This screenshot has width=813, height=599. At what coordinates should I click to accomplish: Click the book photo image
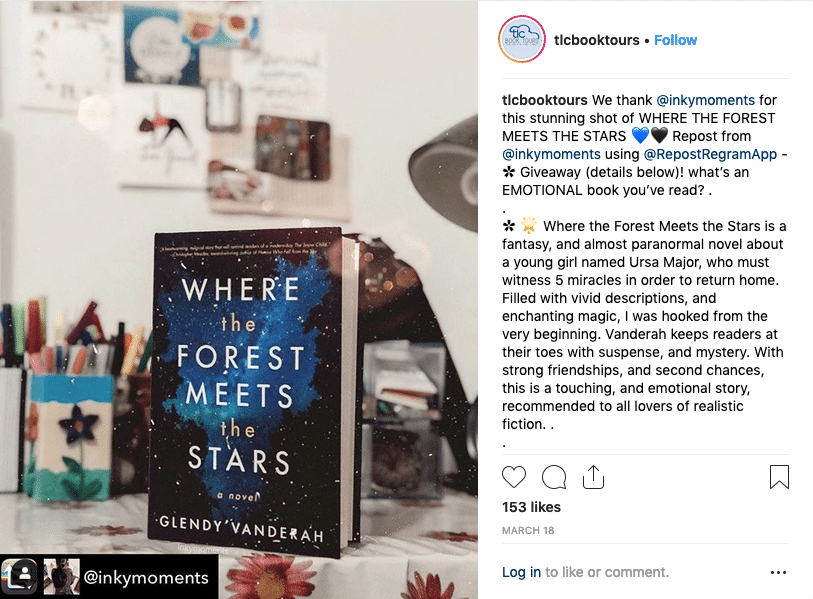pos(239,299)
